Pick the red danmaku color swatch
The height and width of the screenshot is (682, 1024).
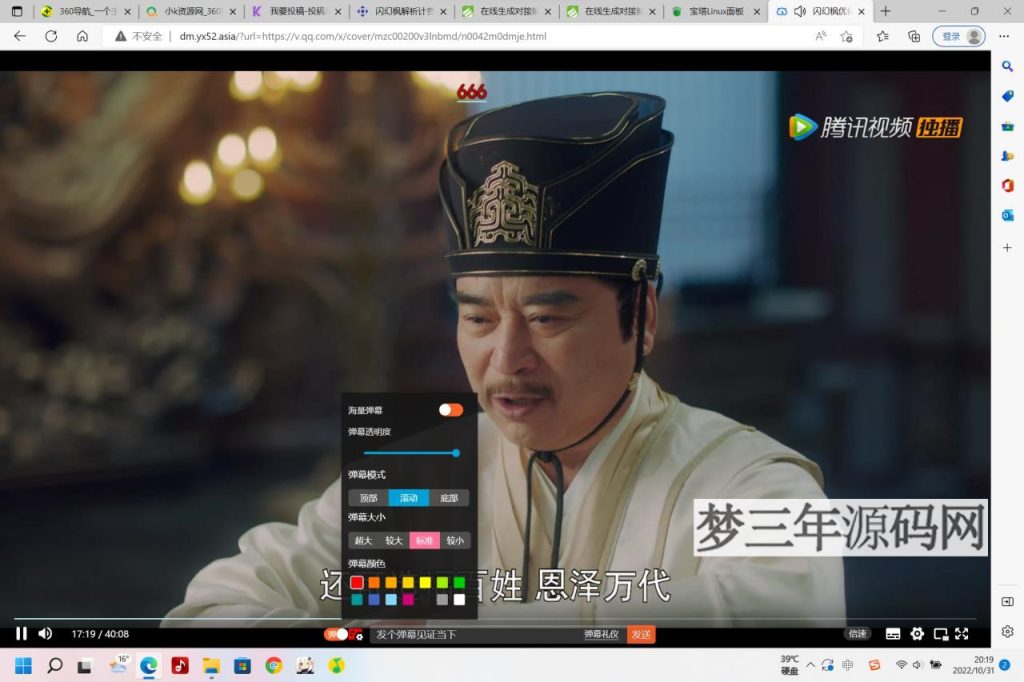coord(357,582)
